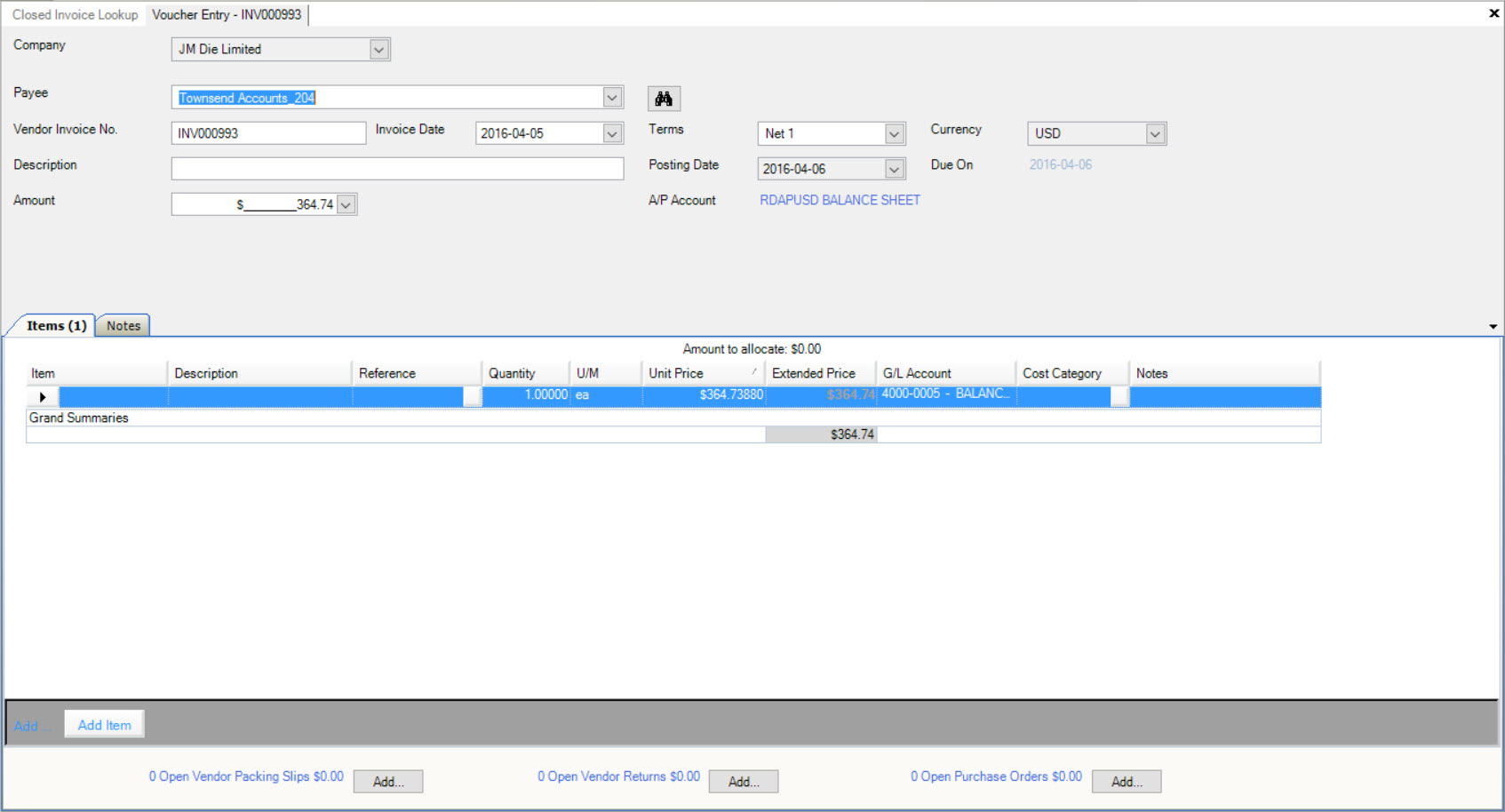Collapse the header panel with small arrow
The width and height of the screenshot is (1505, 812).
(1493, 326)
